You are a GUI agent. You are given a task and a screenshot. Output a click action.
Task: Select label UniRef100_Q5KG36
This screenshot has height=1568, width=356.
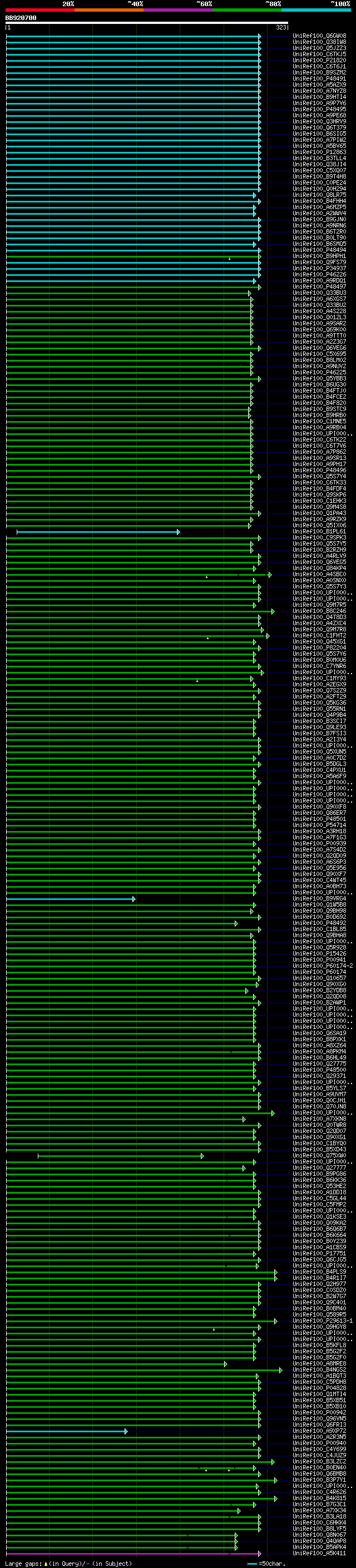click(x=319, y=703)
